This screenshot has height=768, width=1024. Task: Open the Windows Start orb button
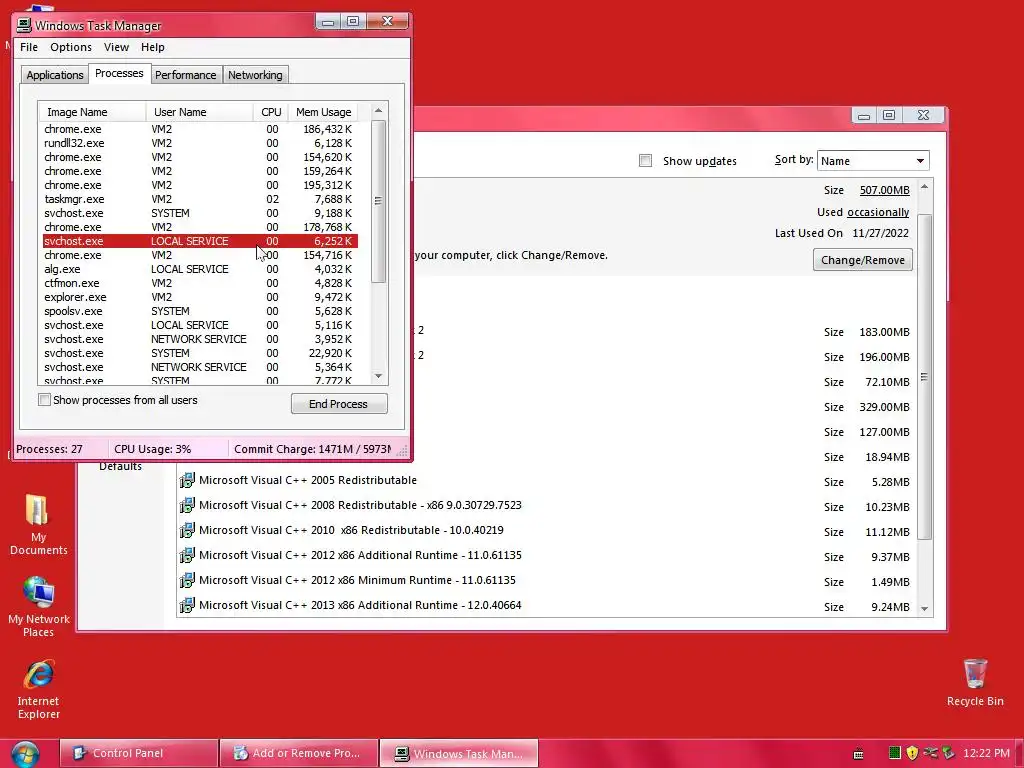tap(24, 754)
